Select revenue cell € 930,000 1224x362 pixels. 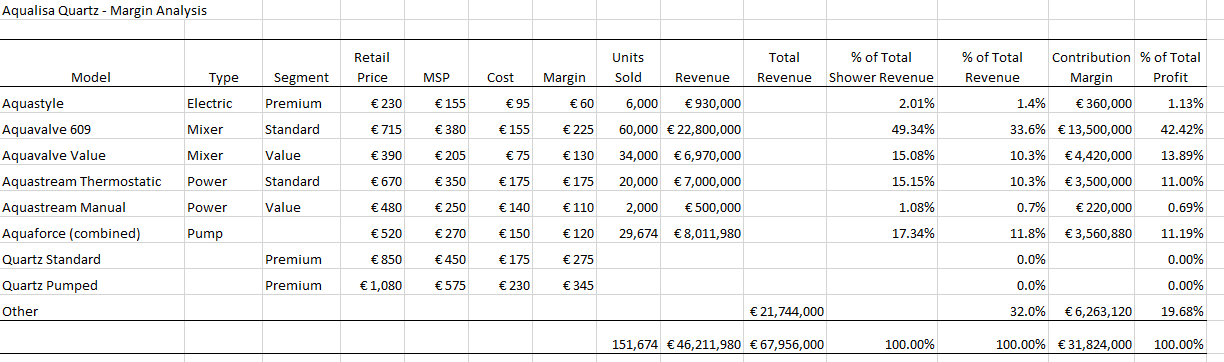712,103
